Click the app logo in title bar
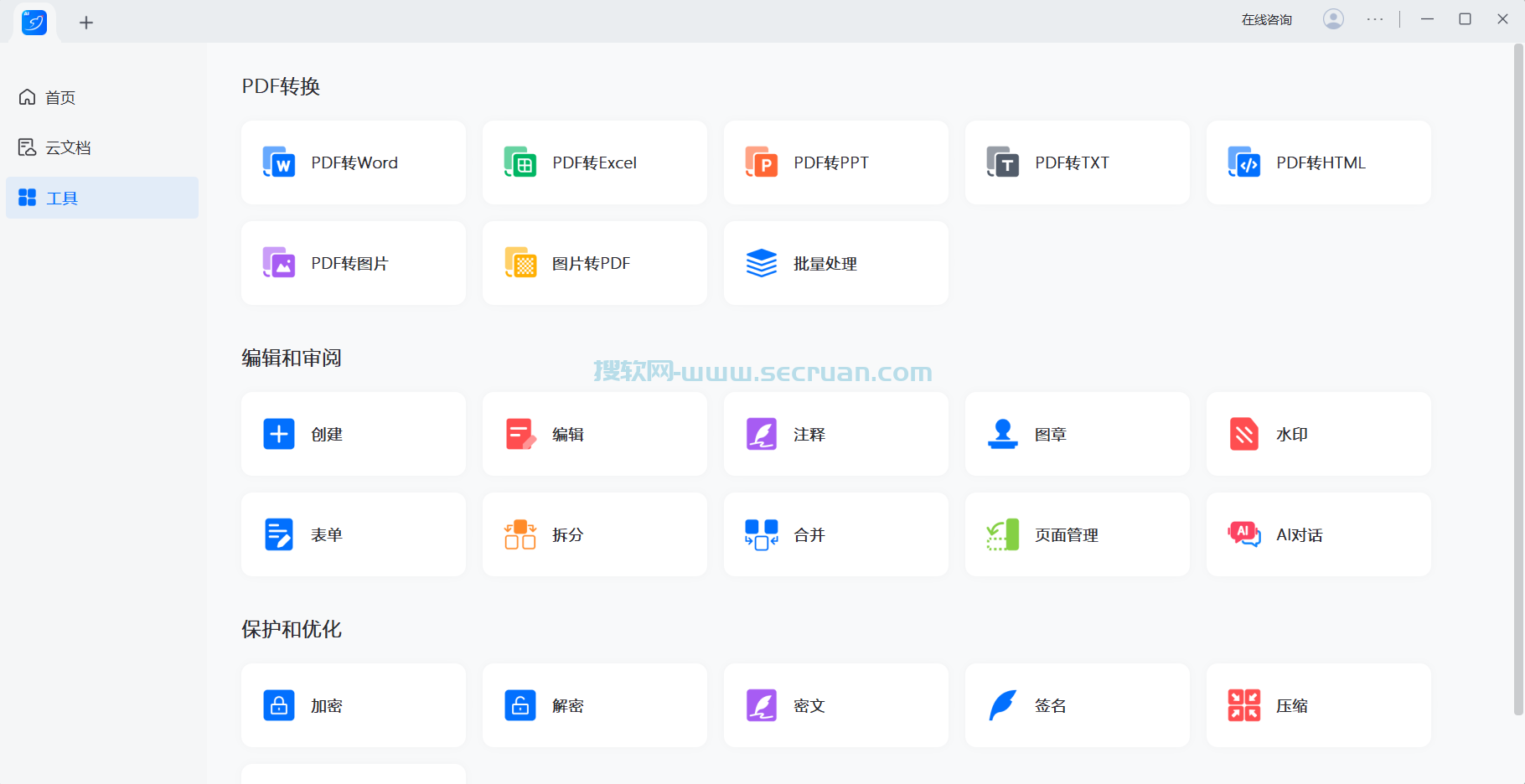Screen dimensions: 1525x784 (34, 22)
